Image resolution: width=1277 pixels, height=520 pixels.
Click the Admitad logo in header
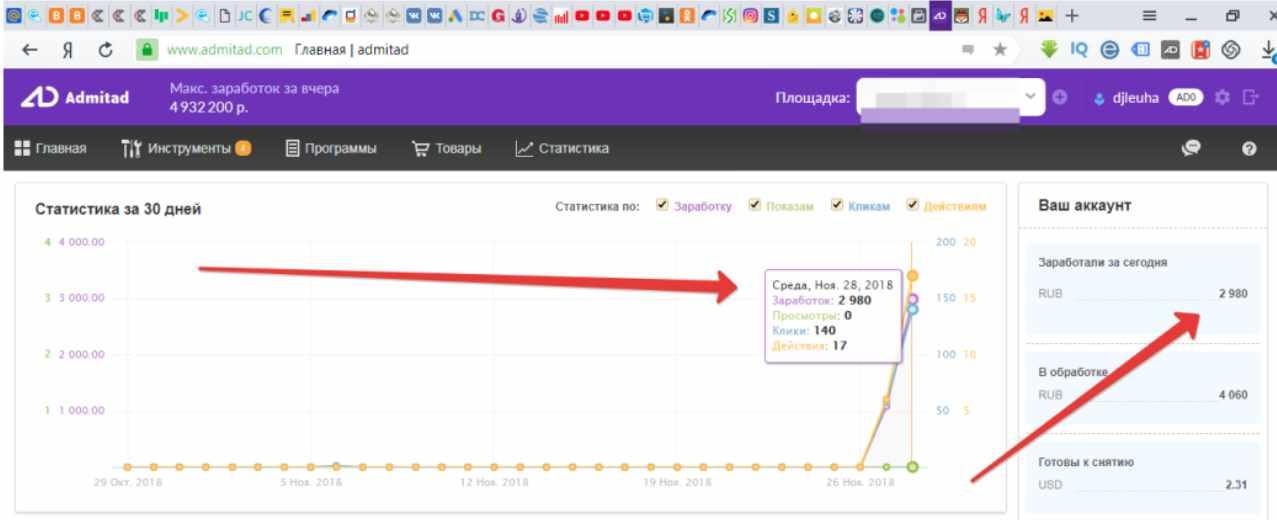(x=75, y=99)
